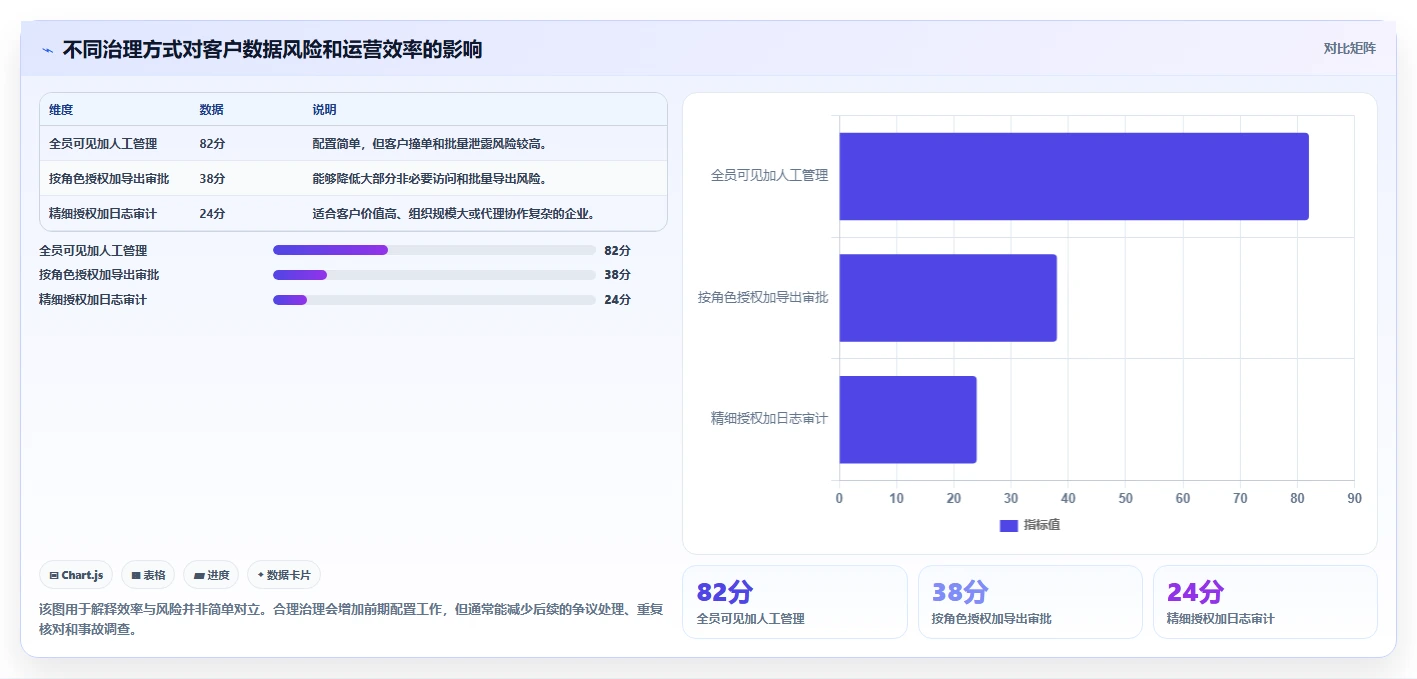Select the Chart.js tag chip
Image resolution: width=1417 pixels, height=679 pixels.
click(76, 575)
